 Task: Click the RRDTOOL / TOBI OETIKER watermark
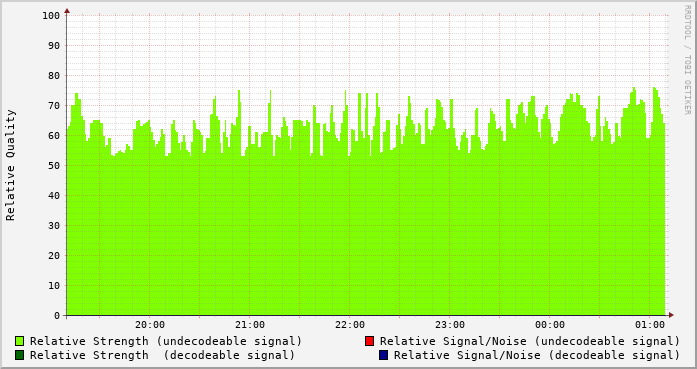click(687, 60)
